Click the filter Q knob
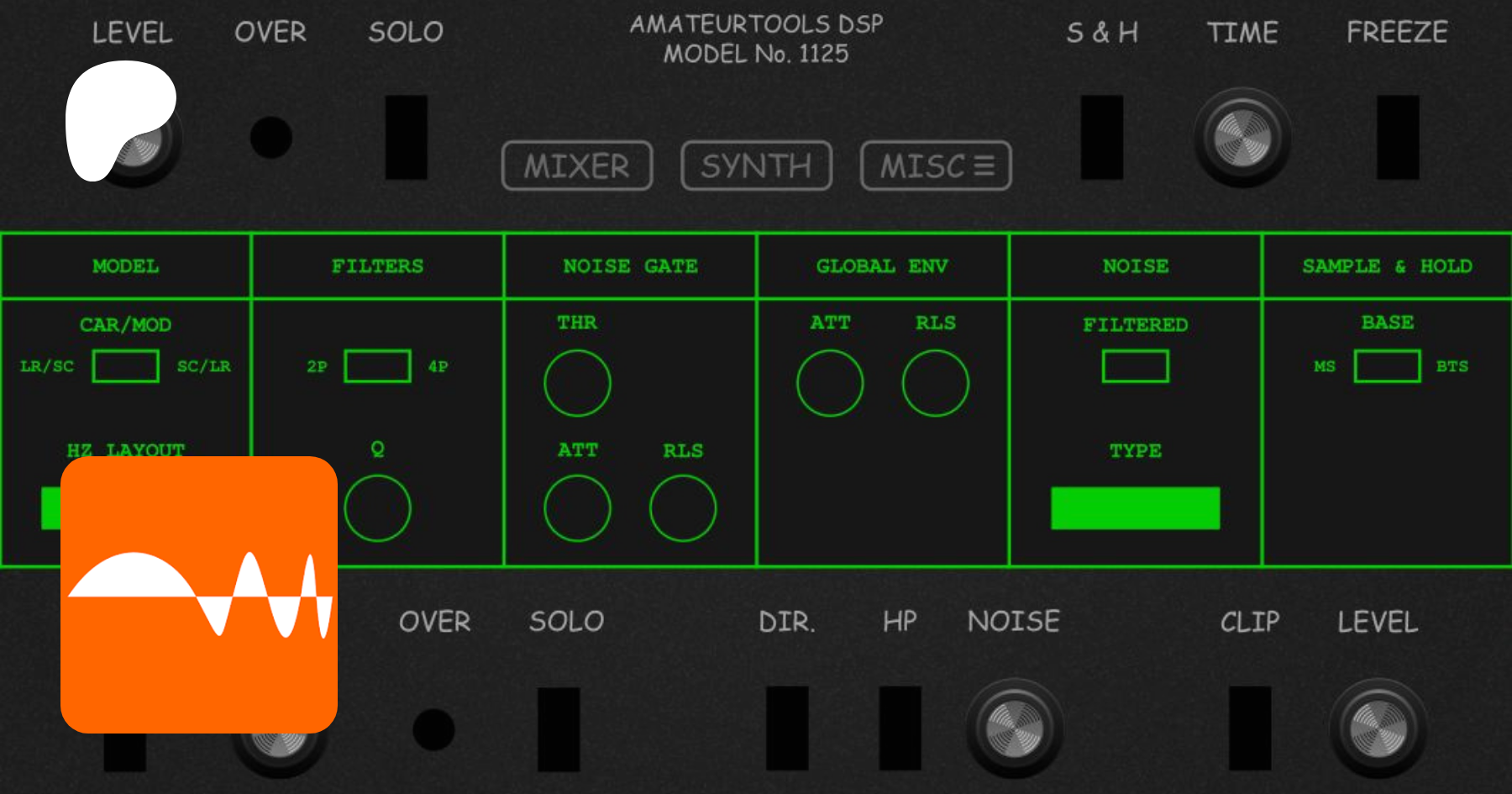Image resolution: width=1512 pixels, height=794 pixels. pyautogui.click(x=377, y=508)
